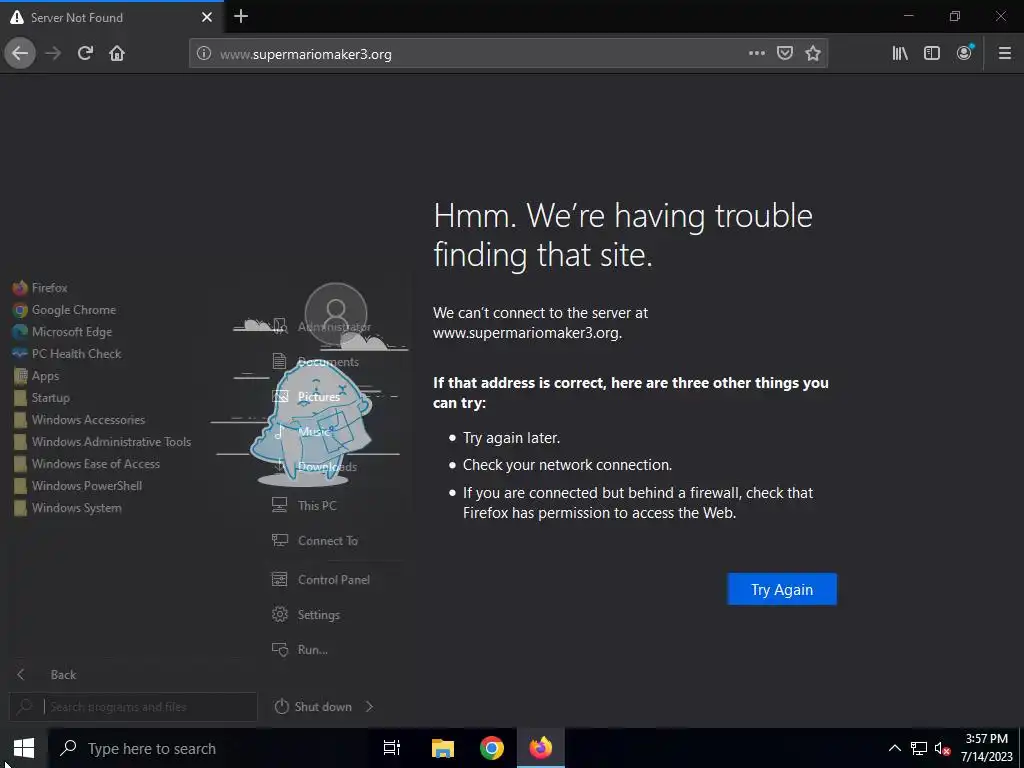This screenshot has width=1024, height=768.
Task: Go back to the previous page
Action: pos(20,54)
